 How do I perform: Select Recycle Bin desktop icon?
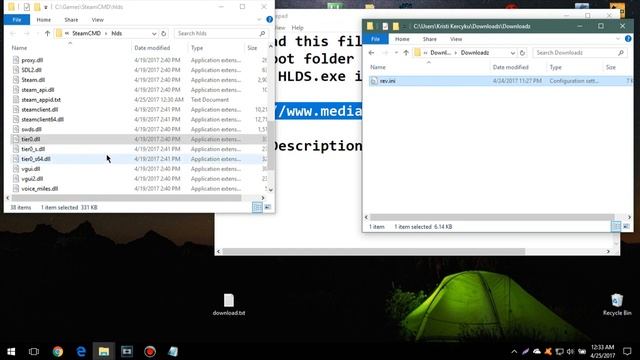(617, 304)
